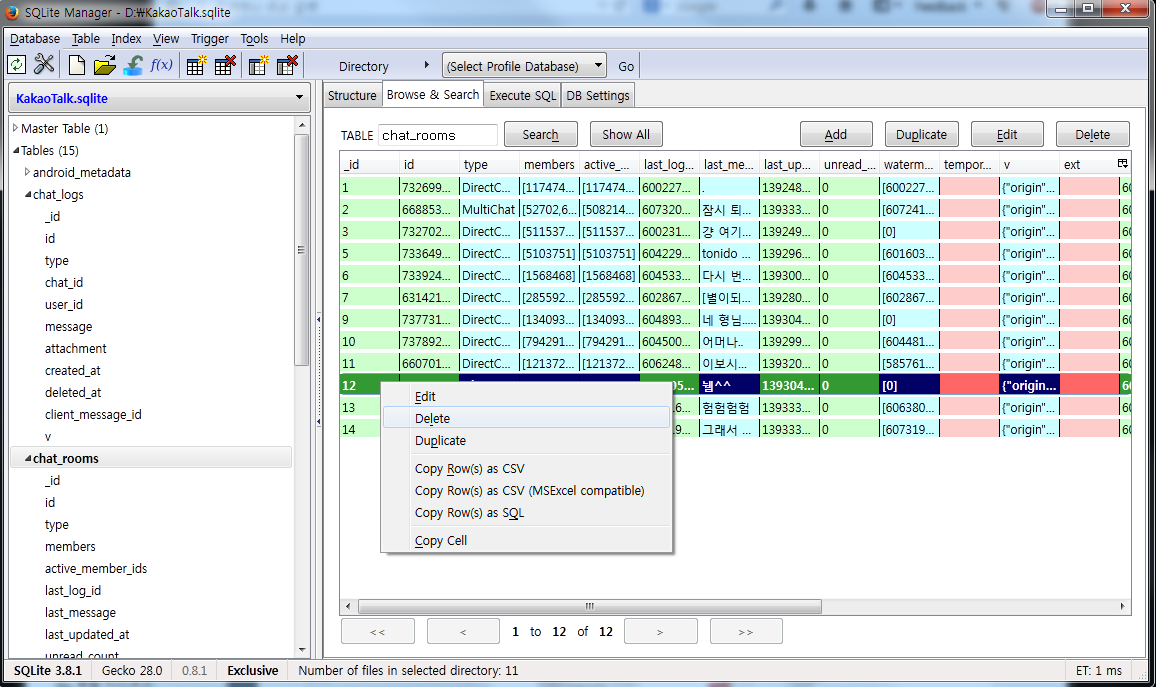
Task: Click the New Database blank page icon
Action: coord(77,65)
